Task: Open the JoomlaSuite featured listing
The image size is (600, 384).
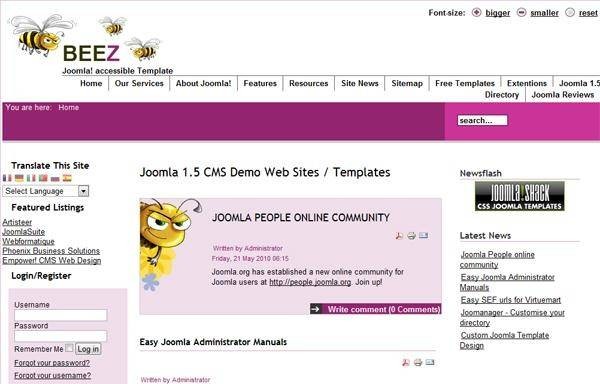Action: click(x=24, y=231)
